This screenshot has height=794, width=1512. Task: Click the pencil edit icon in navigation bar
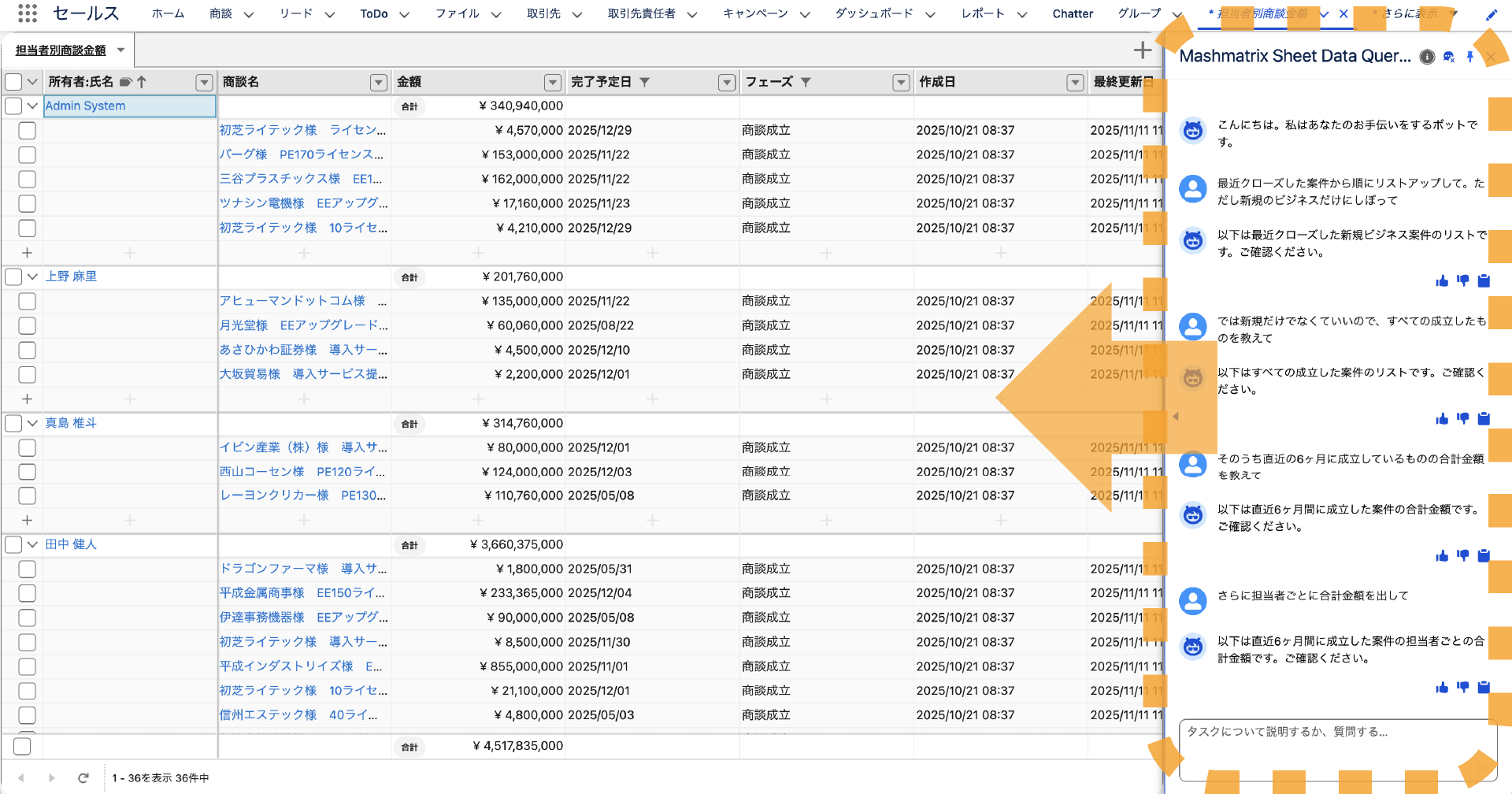click(1492, 14)
